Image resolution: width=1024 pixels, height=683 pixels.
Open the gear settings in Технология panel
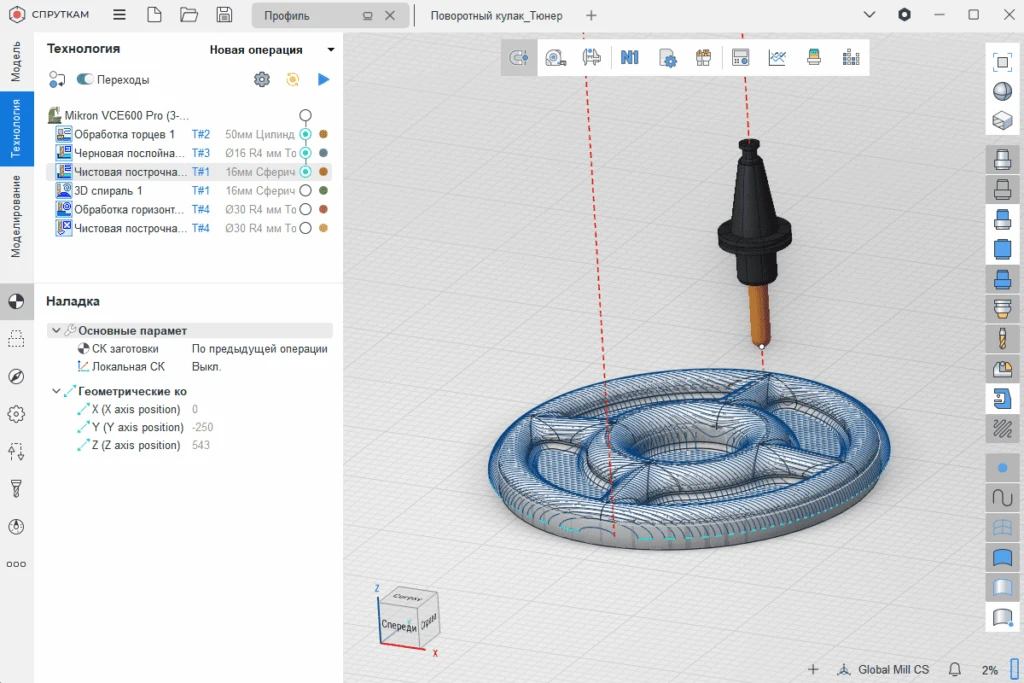click(x=262, y=79)
